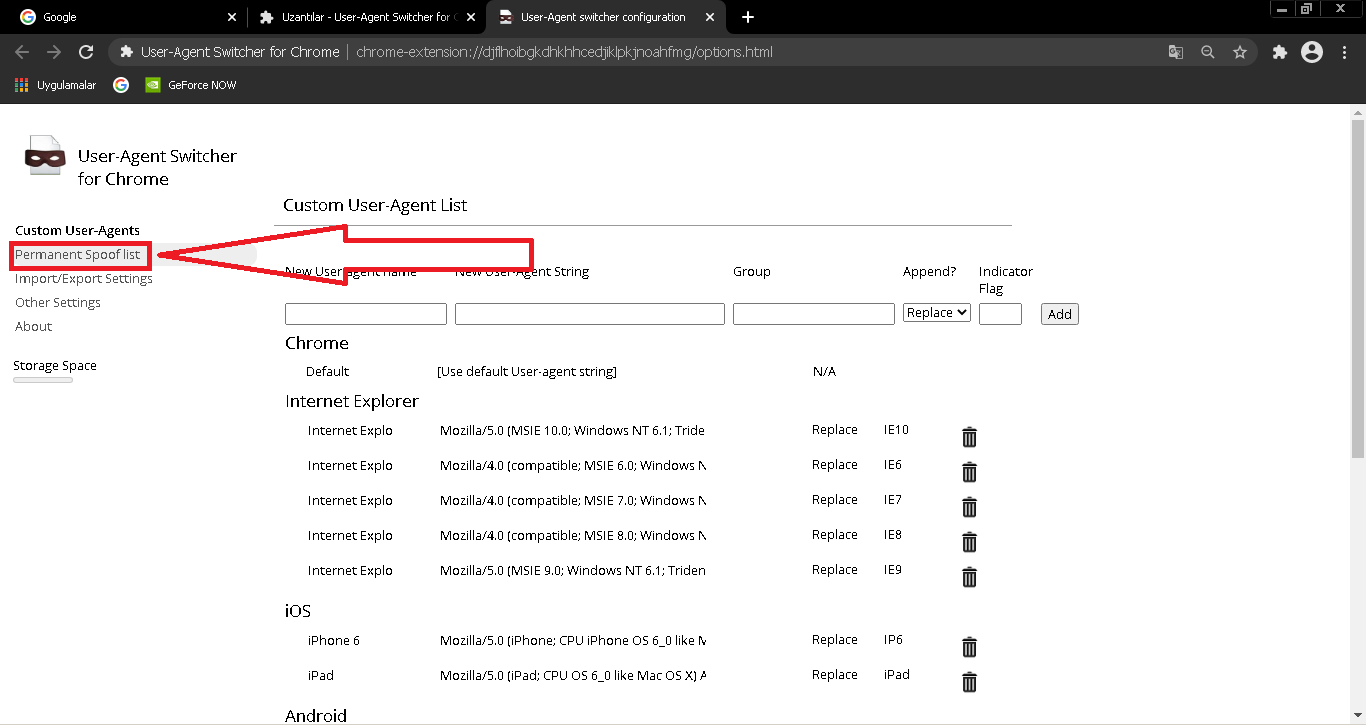Open the Chrome three-dot menu
1370x726 pixels.
pos(1345,52)
